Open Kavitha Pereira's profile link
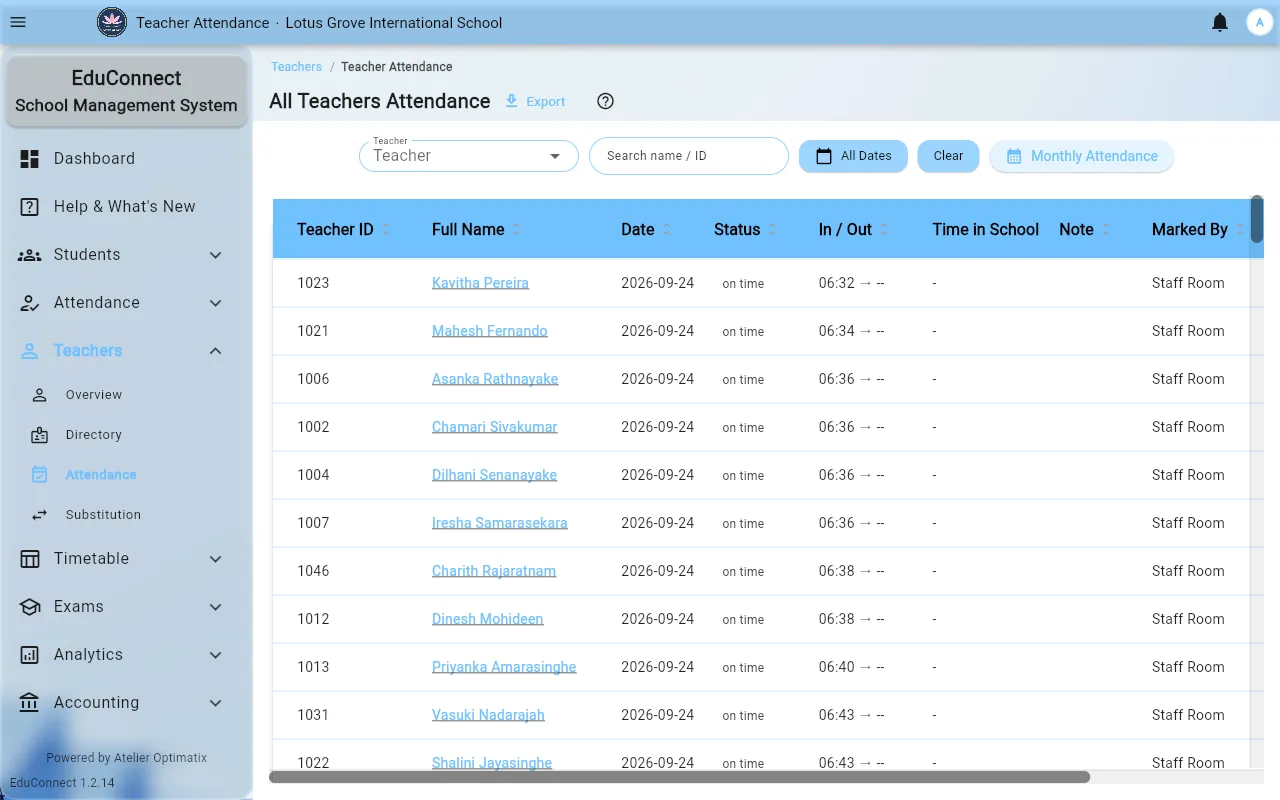The height and width of the screenshot is (800, 1280). 480,283
